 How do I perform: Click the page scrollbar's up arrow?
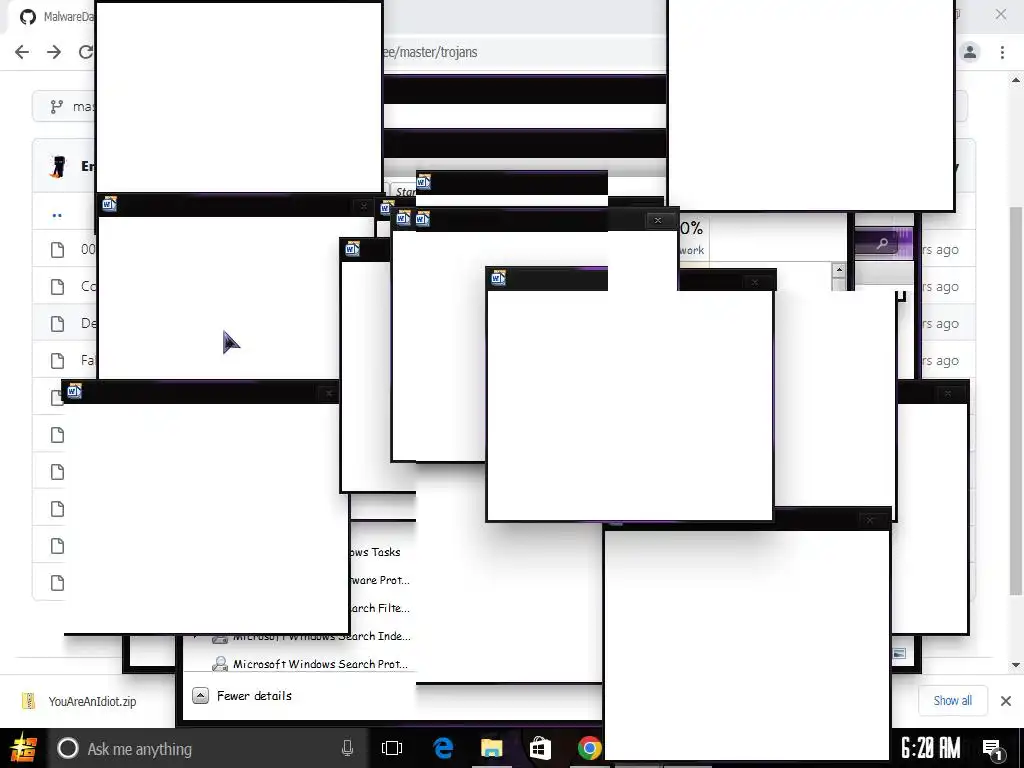point(1016,80)
